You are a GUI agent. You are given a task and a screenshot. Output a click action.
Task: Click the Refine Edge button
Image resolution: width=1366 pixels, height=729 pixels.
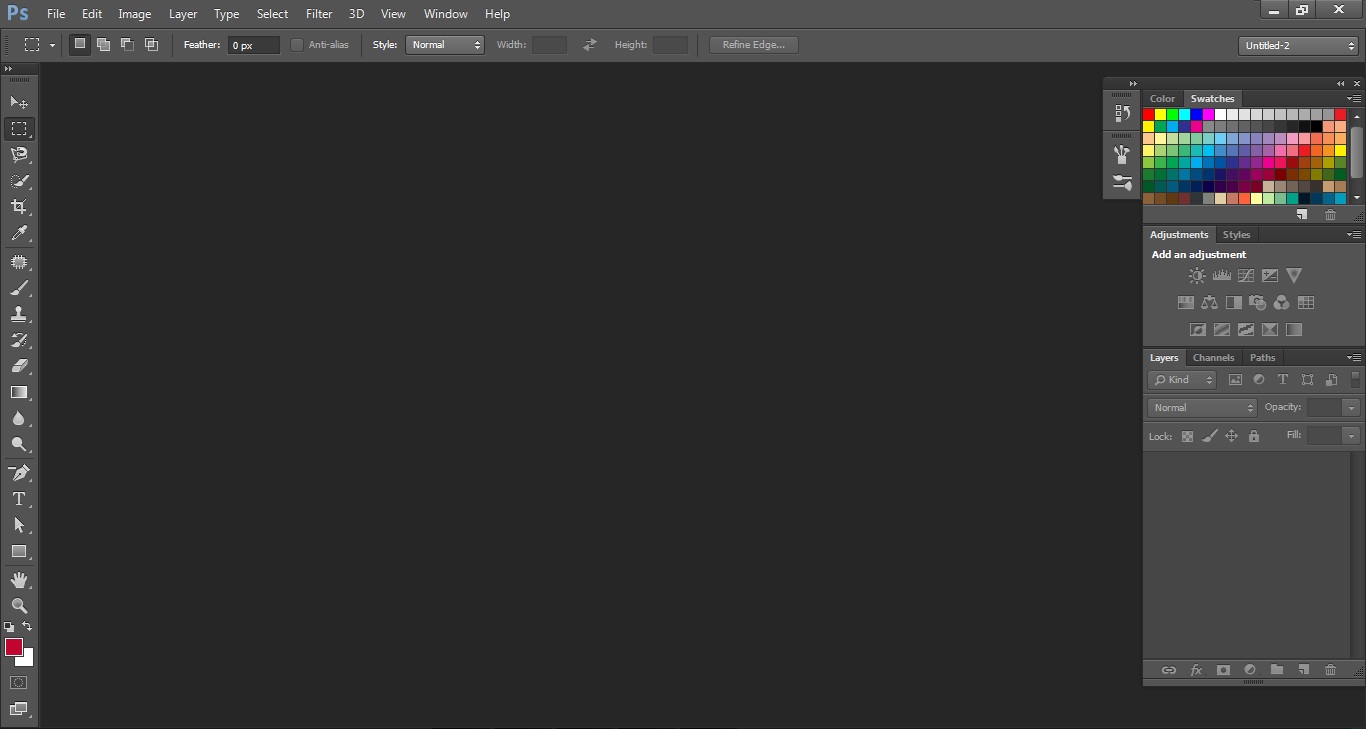point(754,45)
